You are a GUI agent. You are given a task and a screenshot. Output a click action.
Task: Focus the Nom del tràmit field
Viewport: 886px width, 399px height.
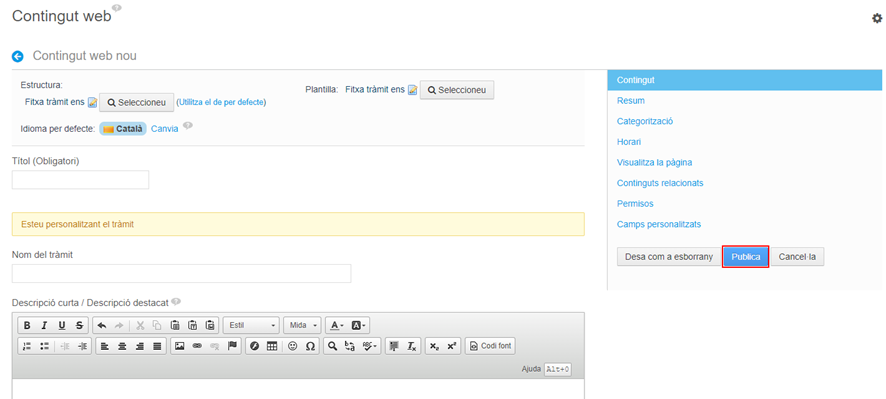click(x=181, y=274)
